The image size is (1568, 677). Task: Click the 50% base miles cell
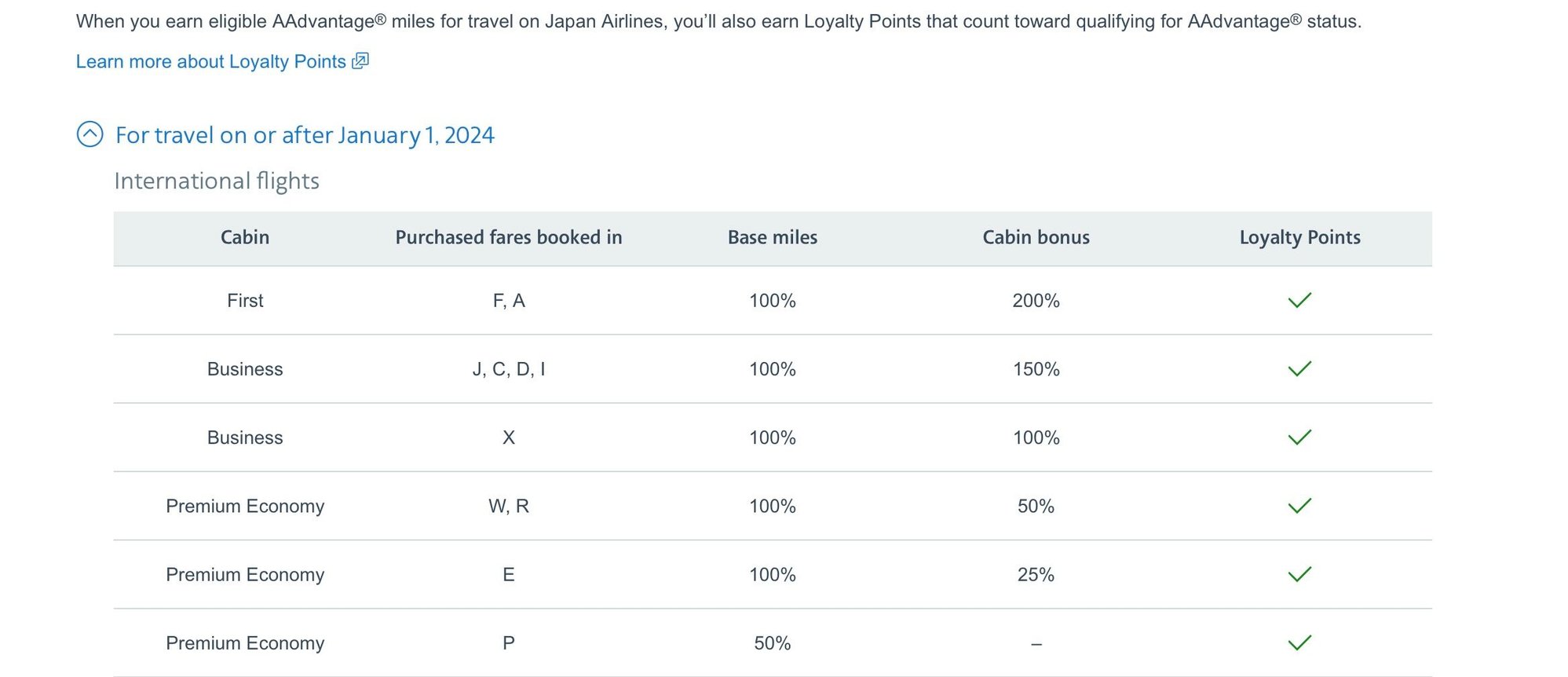tap(773, 643)
